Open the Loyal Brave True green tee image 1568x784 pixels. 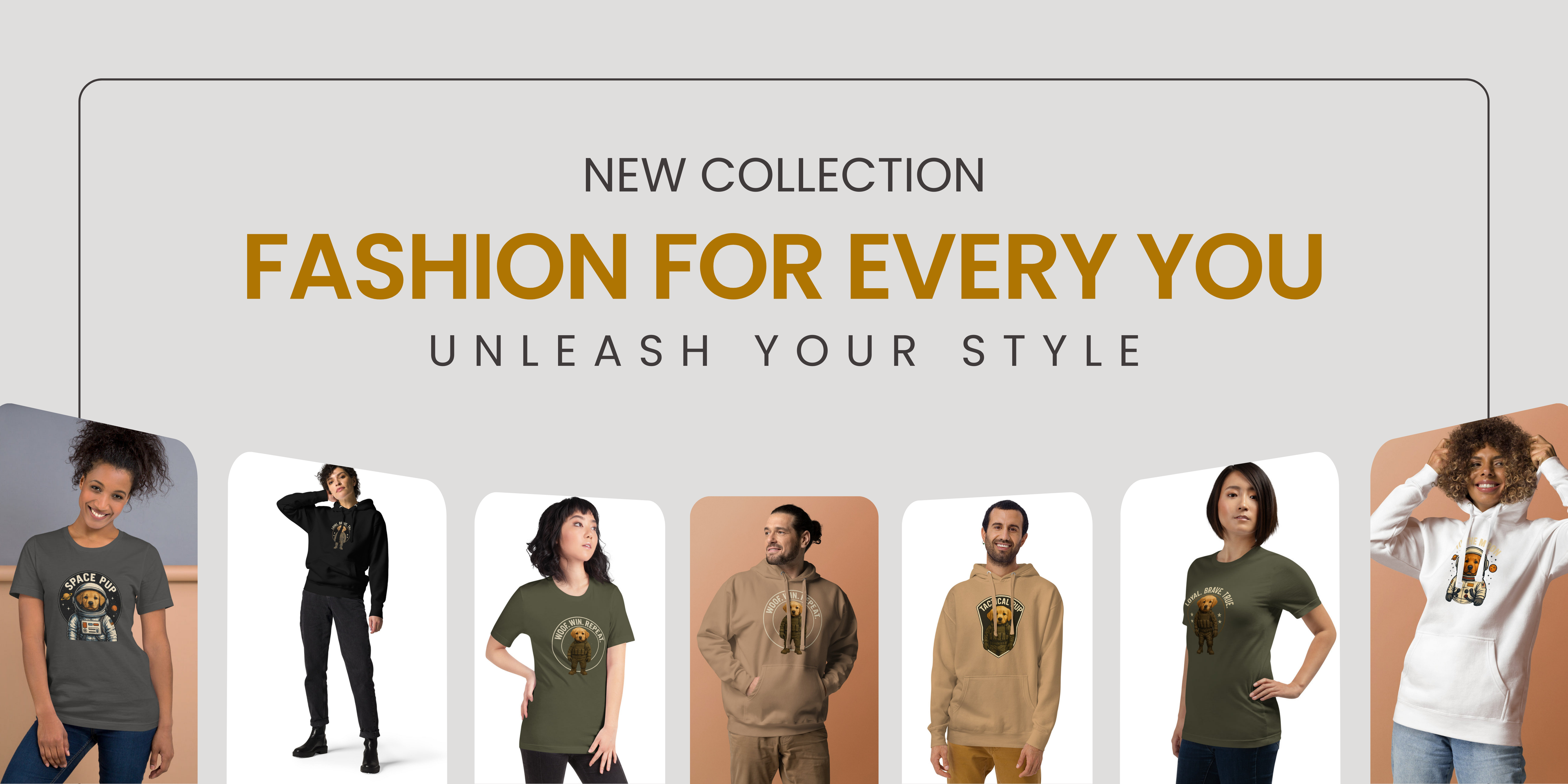click(x=1230, y=619)
